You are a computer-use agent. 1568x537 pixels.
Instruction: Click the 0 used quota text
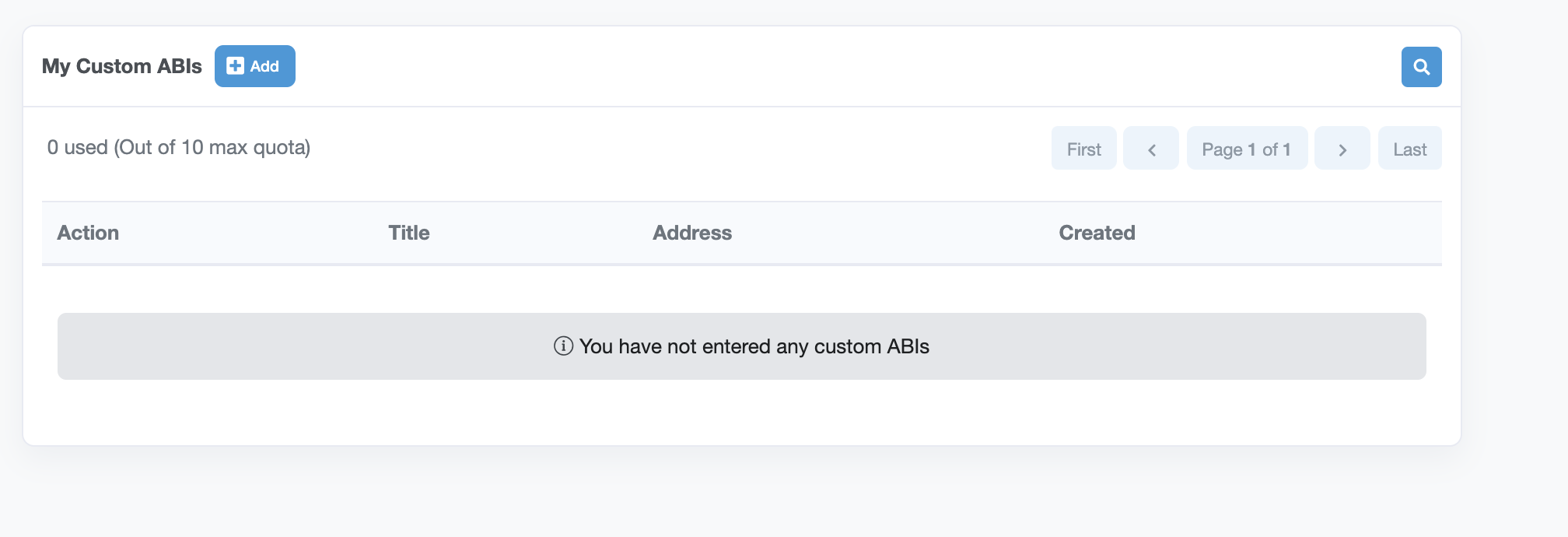[x=178, y=147]
